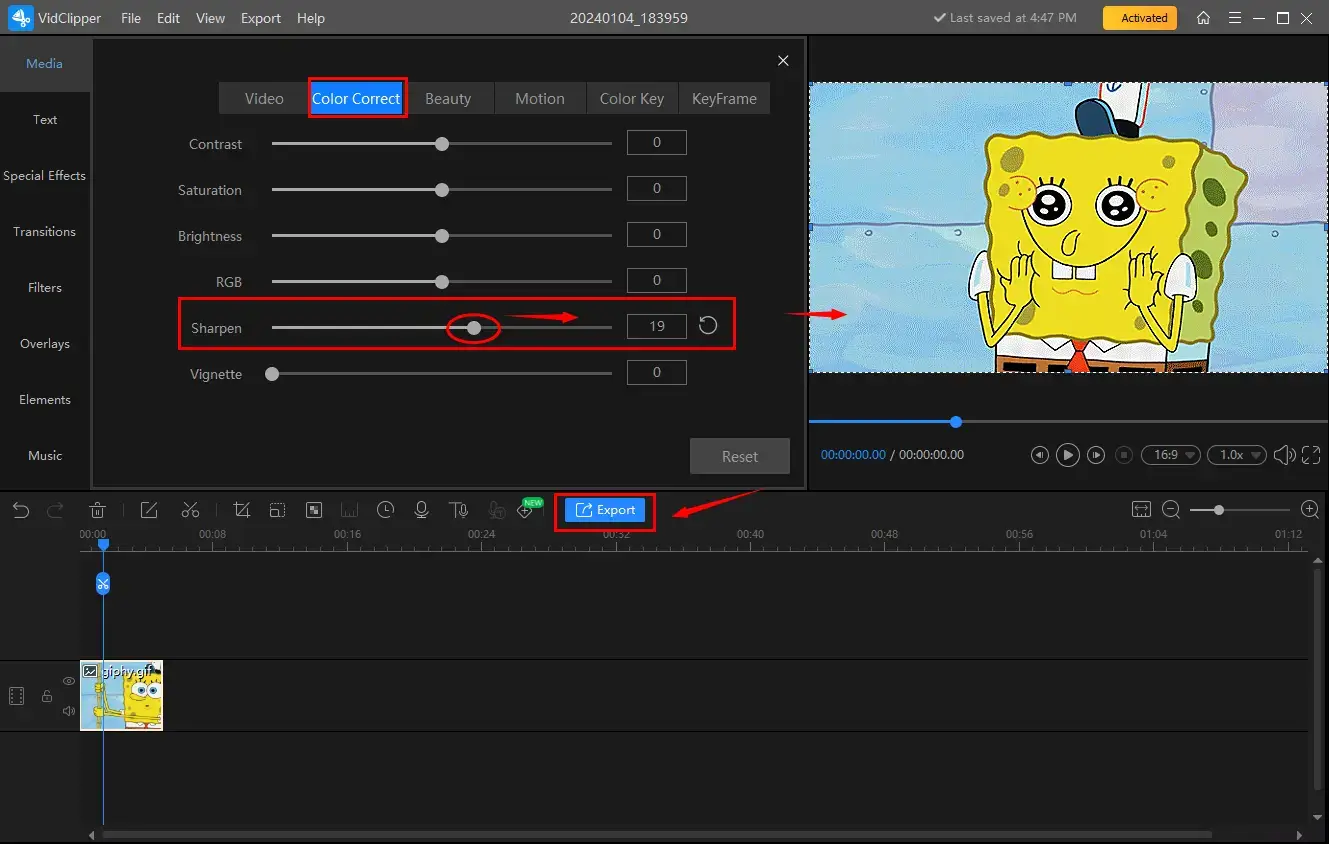Image resolution: width=1329 pixels, height=844 pixels.
Task: Click the timeline zoom out magnifier
Action: (x=1172, y=510)
